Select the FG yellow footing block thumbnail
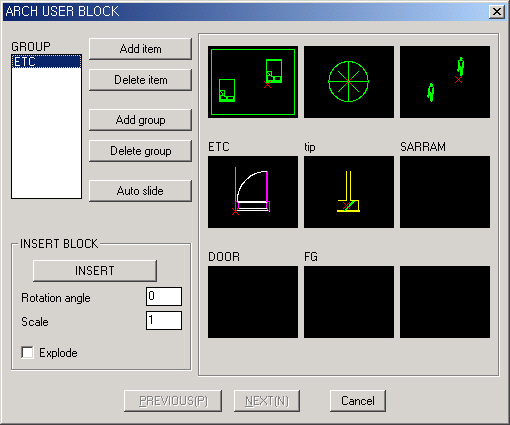 [x=349, y=192]
